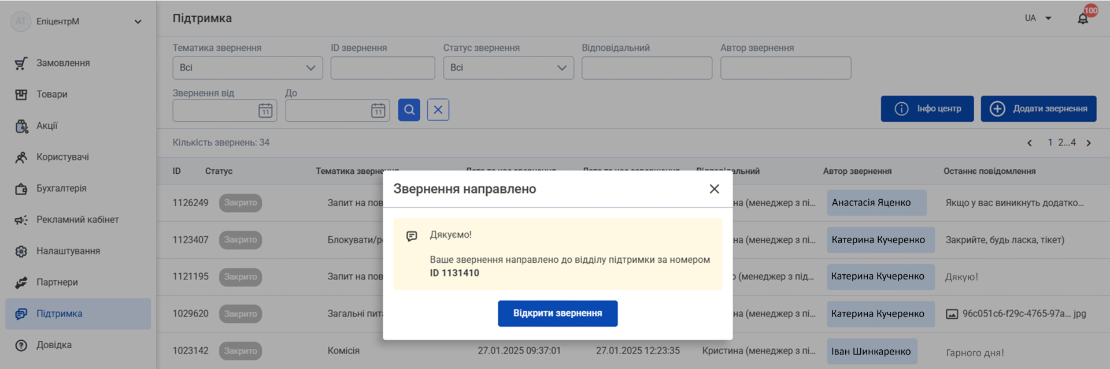Click 'ID 1131410' in dialog
This screenshot has width=1110, height=369.
(454, 273)
